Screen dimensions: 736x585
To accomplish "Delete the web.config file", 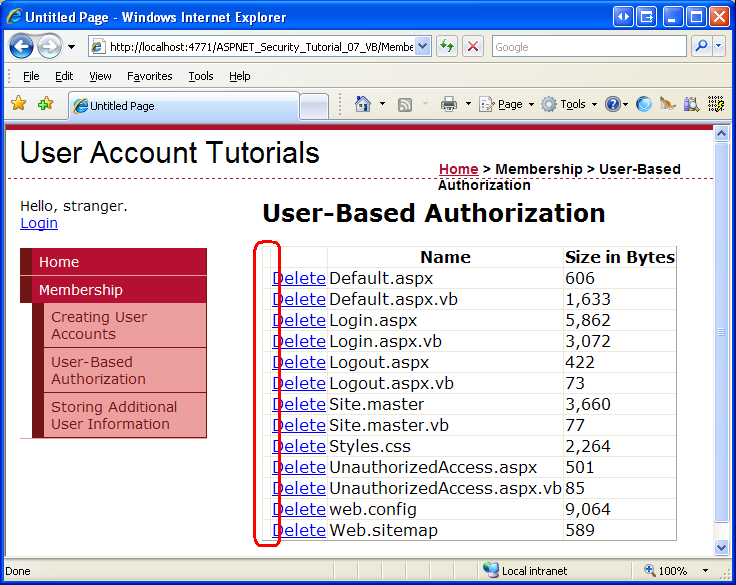I will tap(299, 509).
